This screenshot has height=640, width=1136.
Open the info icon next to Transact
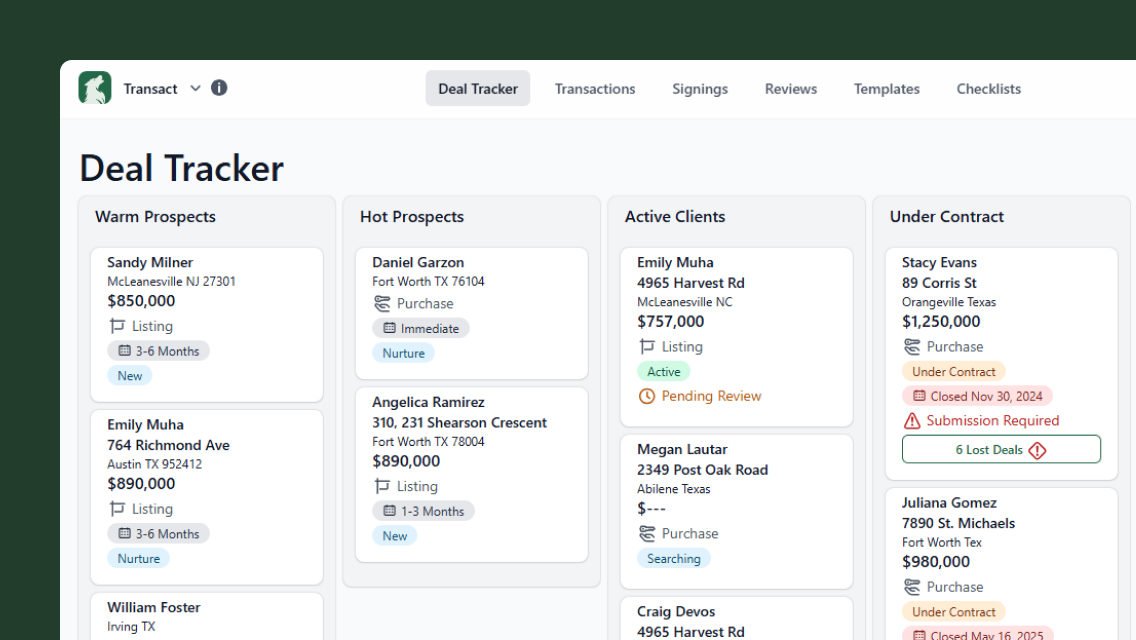pos(219,88)
